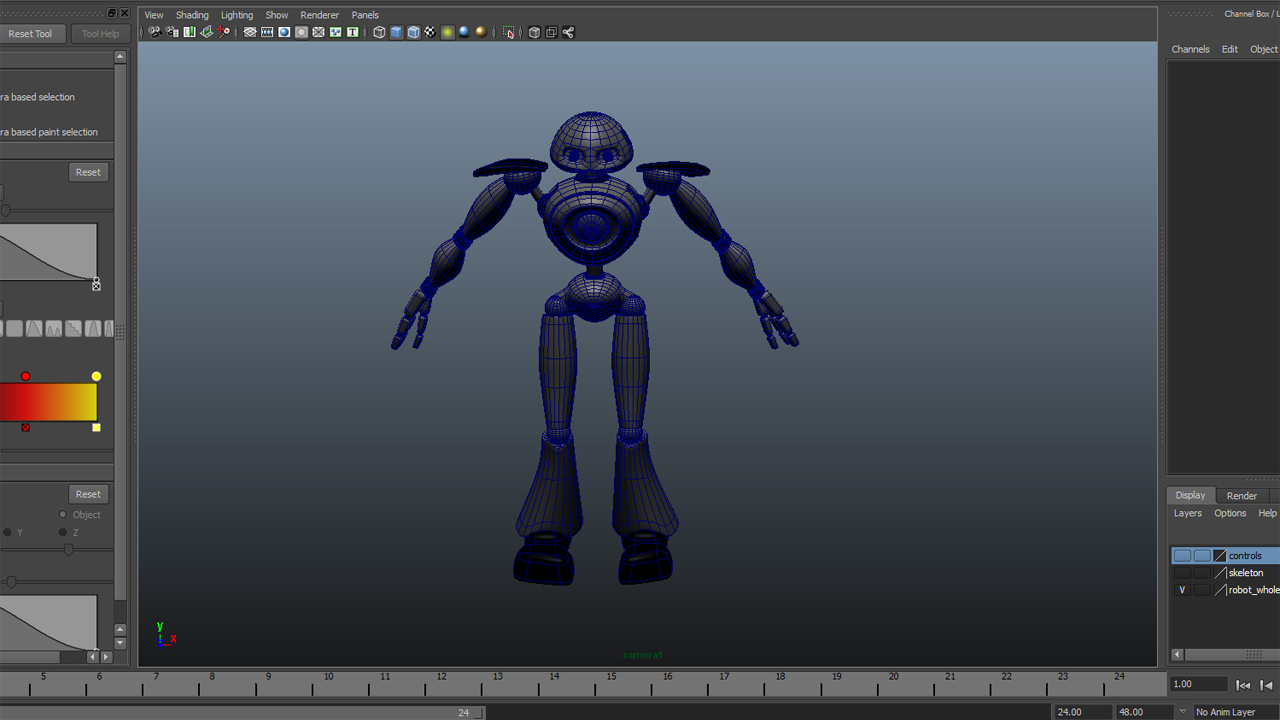Toggle visibility of the controls layer
The width and height of the screenshot is (1280, 720).
[x=1182, y=555]
